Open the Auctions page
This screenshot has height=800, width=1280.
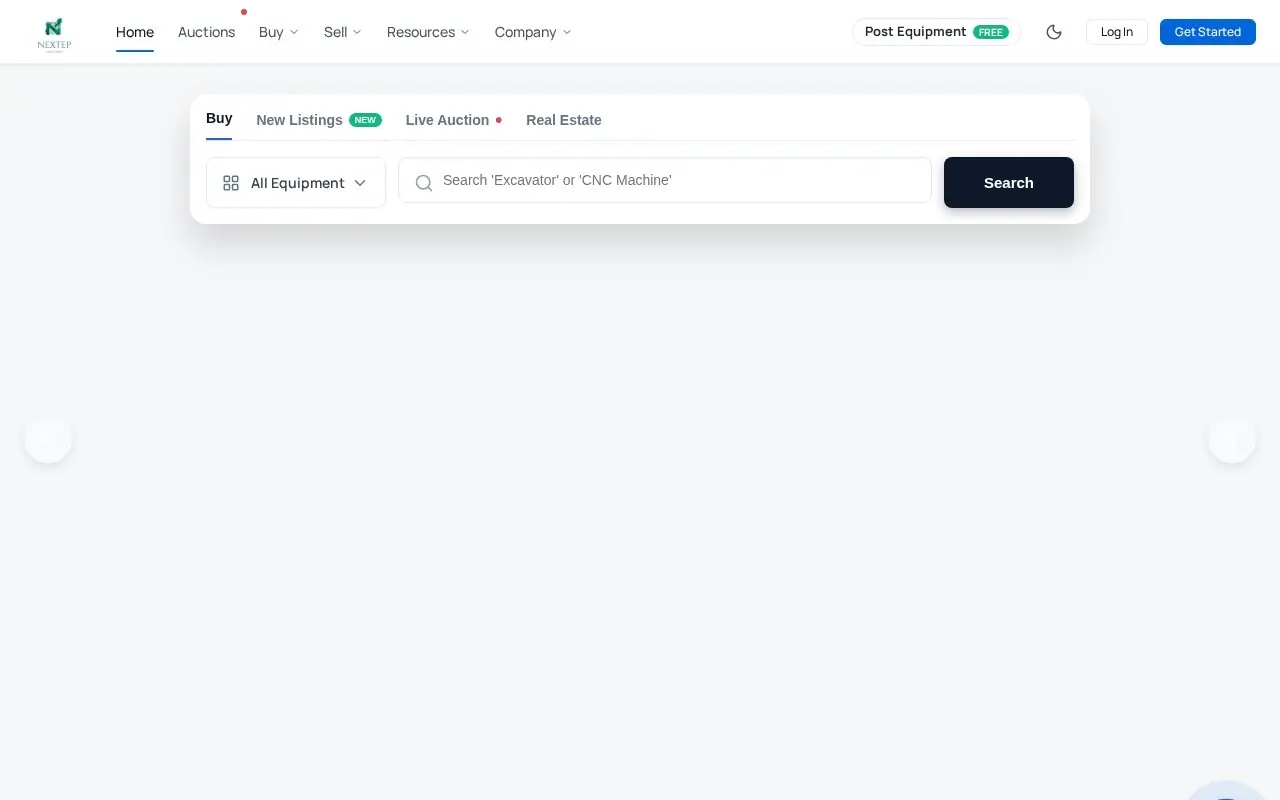[206, 32]
